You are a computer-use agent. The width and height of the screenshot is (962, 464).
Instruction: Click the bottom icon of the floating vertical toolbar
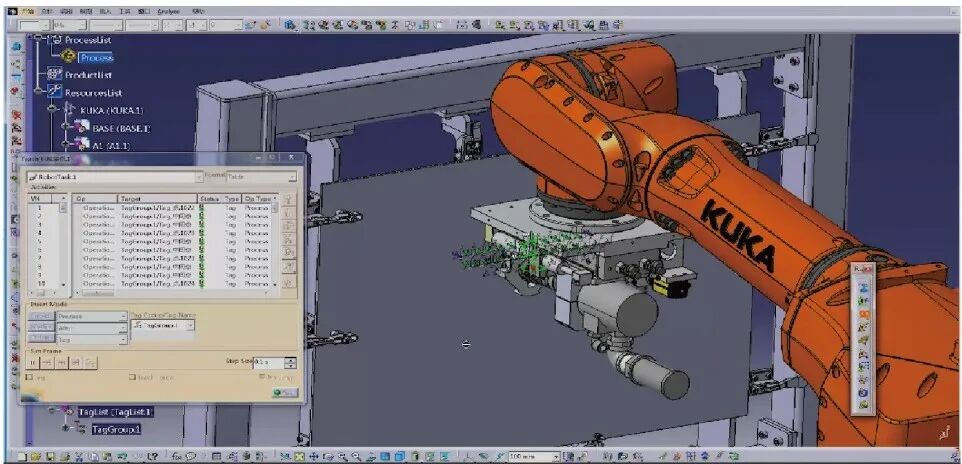[864, 404]
